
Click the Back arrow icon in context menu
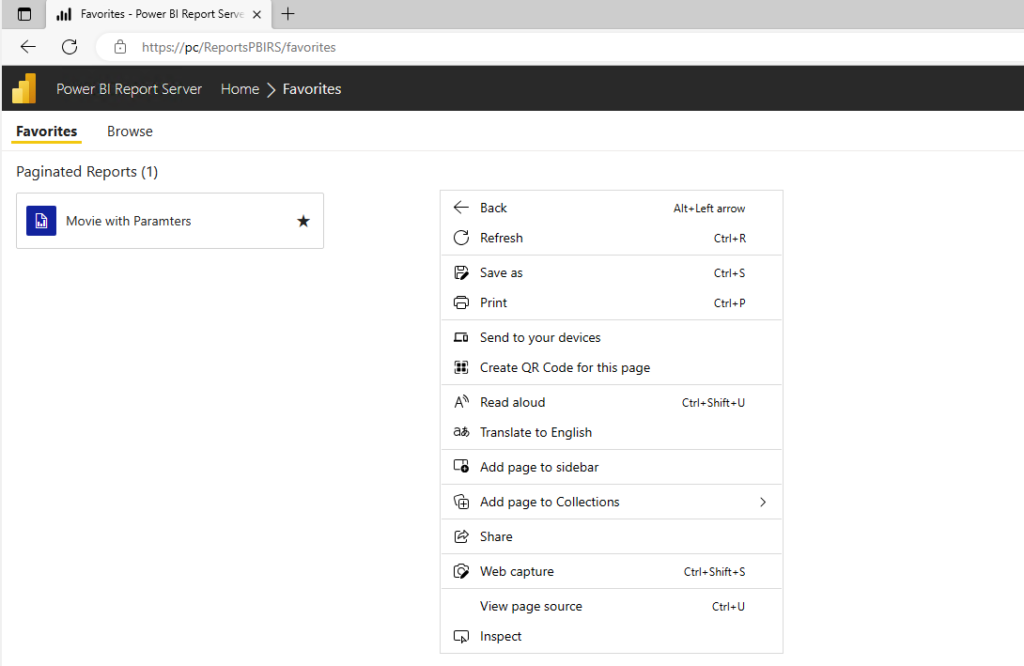coord(461,208)
